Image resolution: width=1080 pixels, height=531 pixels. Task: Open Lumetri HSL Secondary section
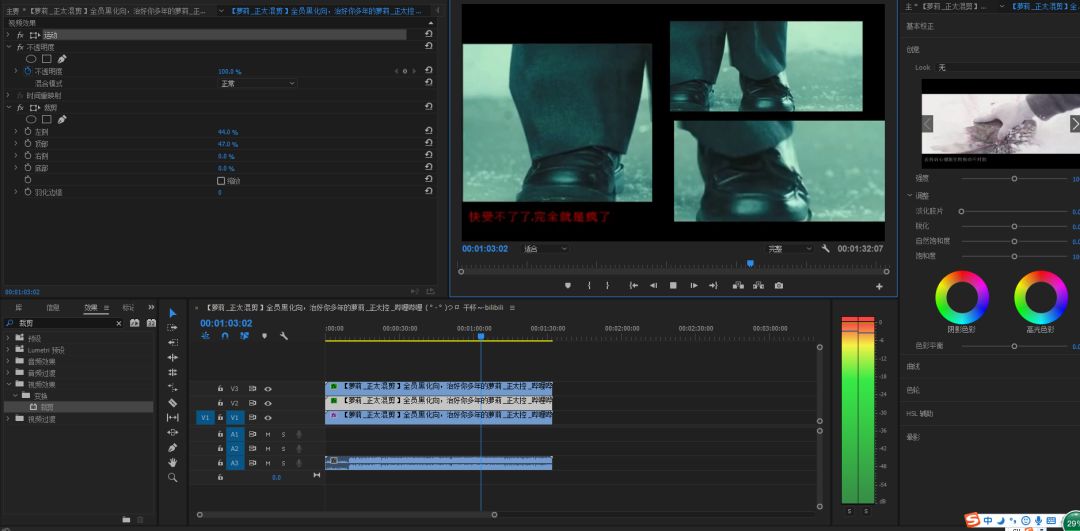pos(920,413)
